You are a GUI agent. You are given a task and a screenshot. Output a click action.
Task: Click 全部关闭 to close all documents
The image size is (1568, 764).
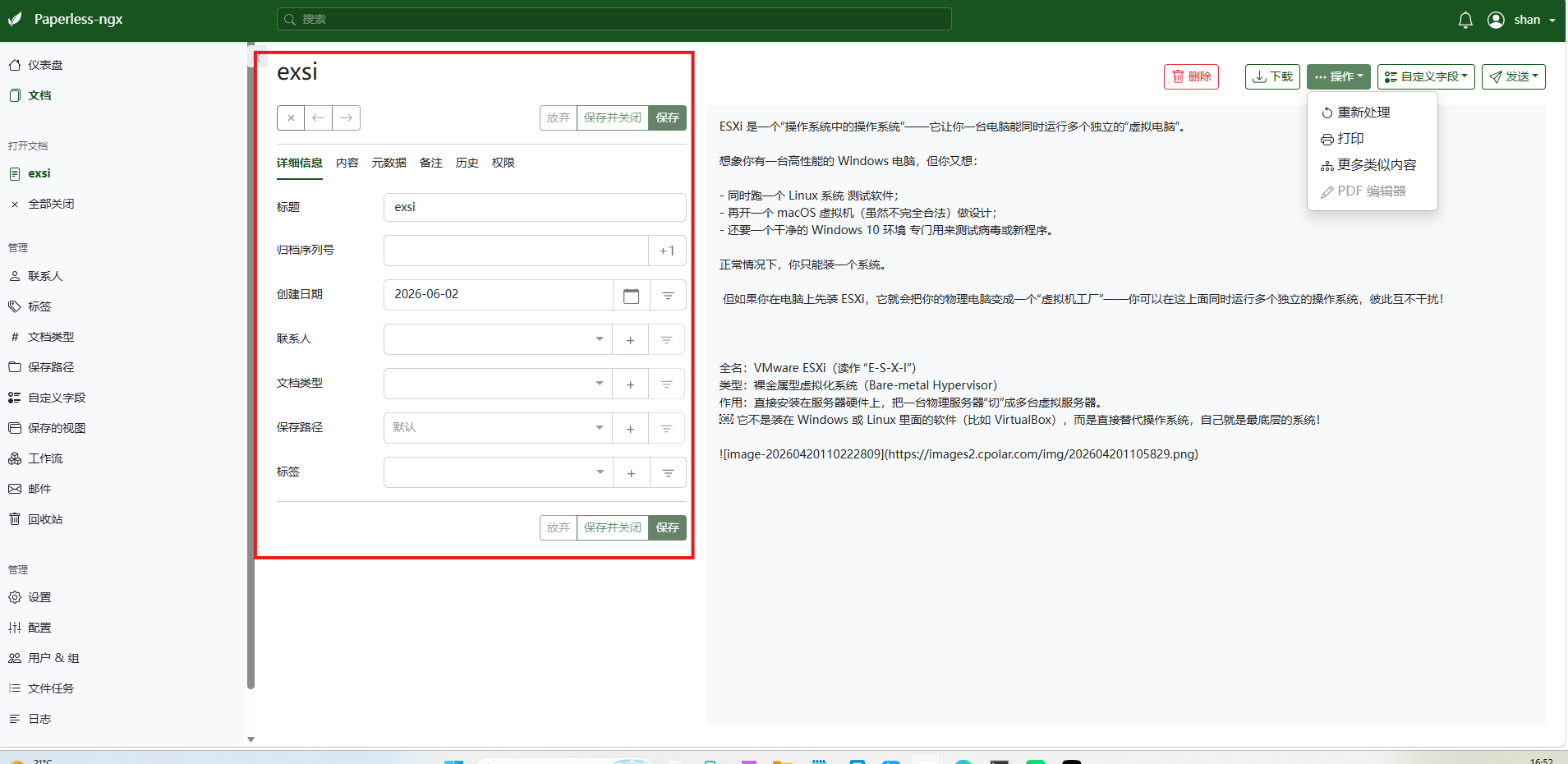coord(42,204)
